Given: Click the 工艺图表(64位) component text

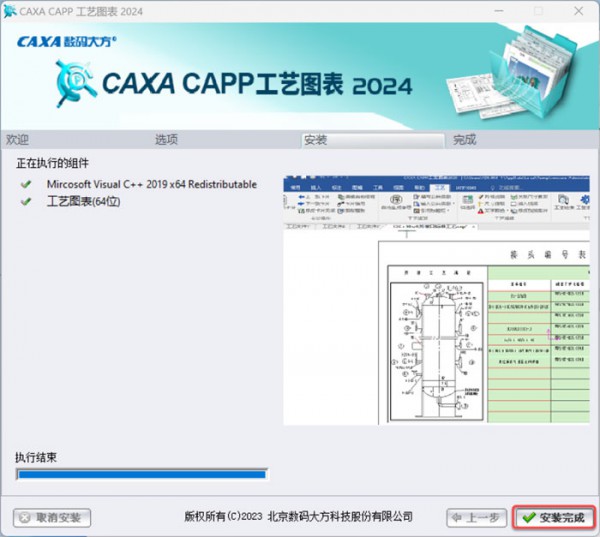Looking at the screenshot, I should tap(83, 201).
